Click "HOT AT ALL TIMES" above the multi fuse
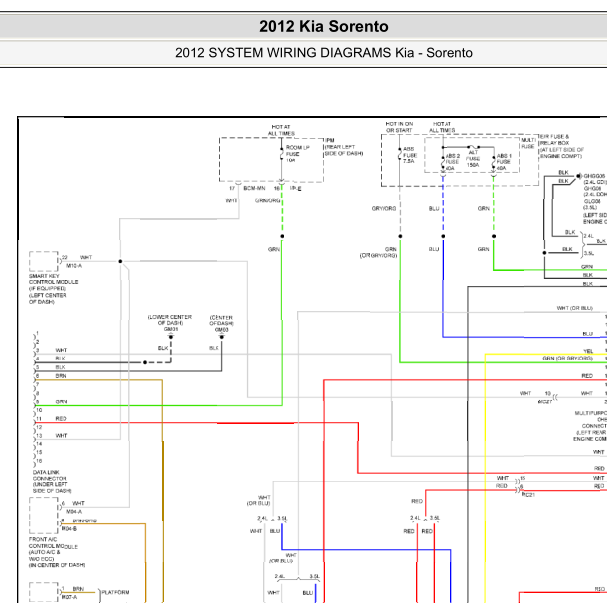 (x=442, y=127)
